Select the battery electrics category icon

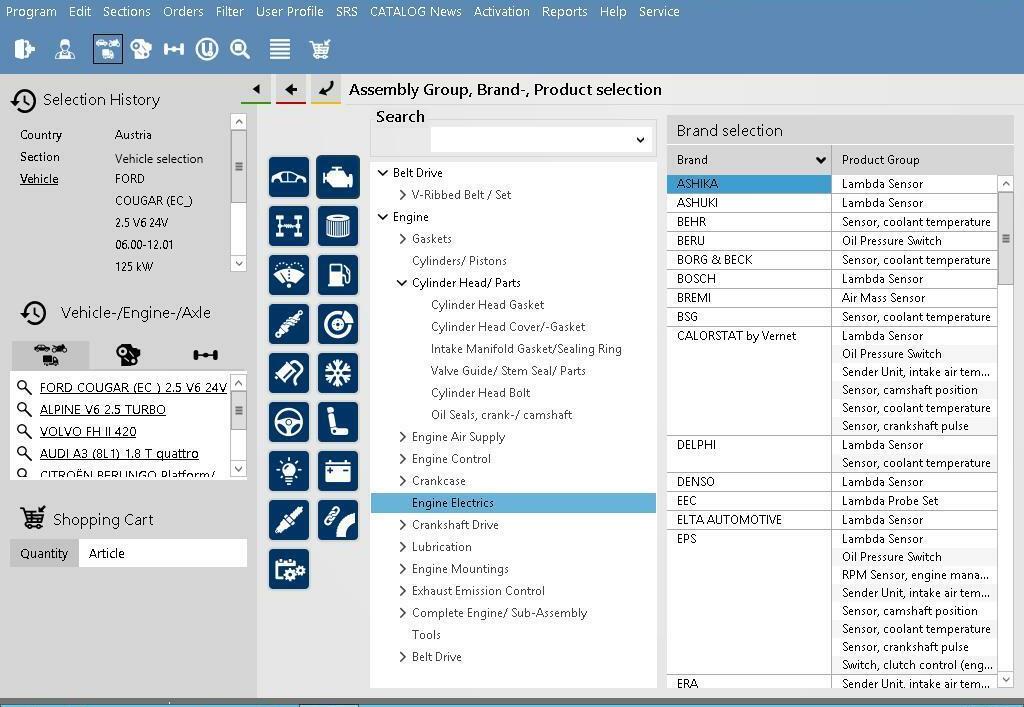pos(338,471)
